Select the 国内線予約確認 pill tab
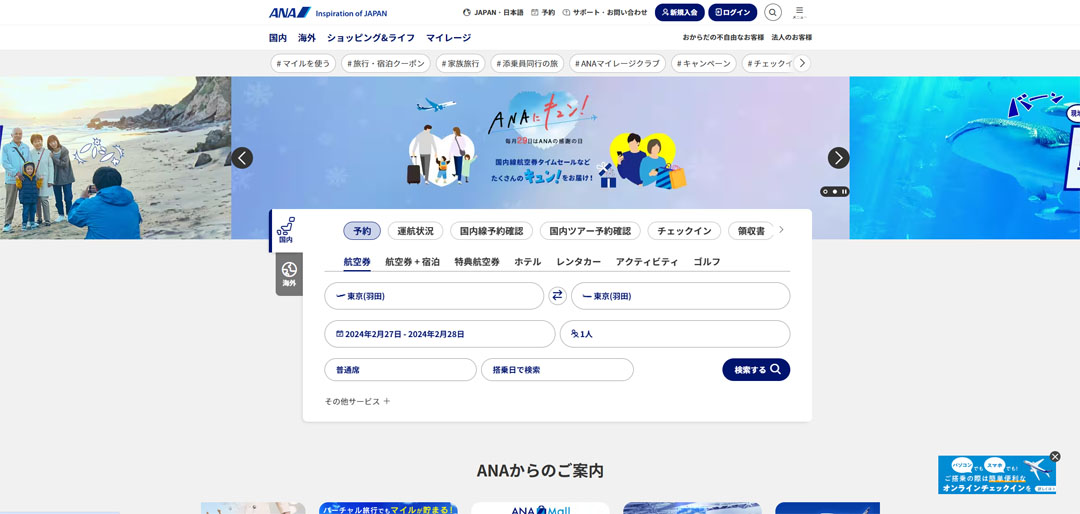 (x=492, y=231)
